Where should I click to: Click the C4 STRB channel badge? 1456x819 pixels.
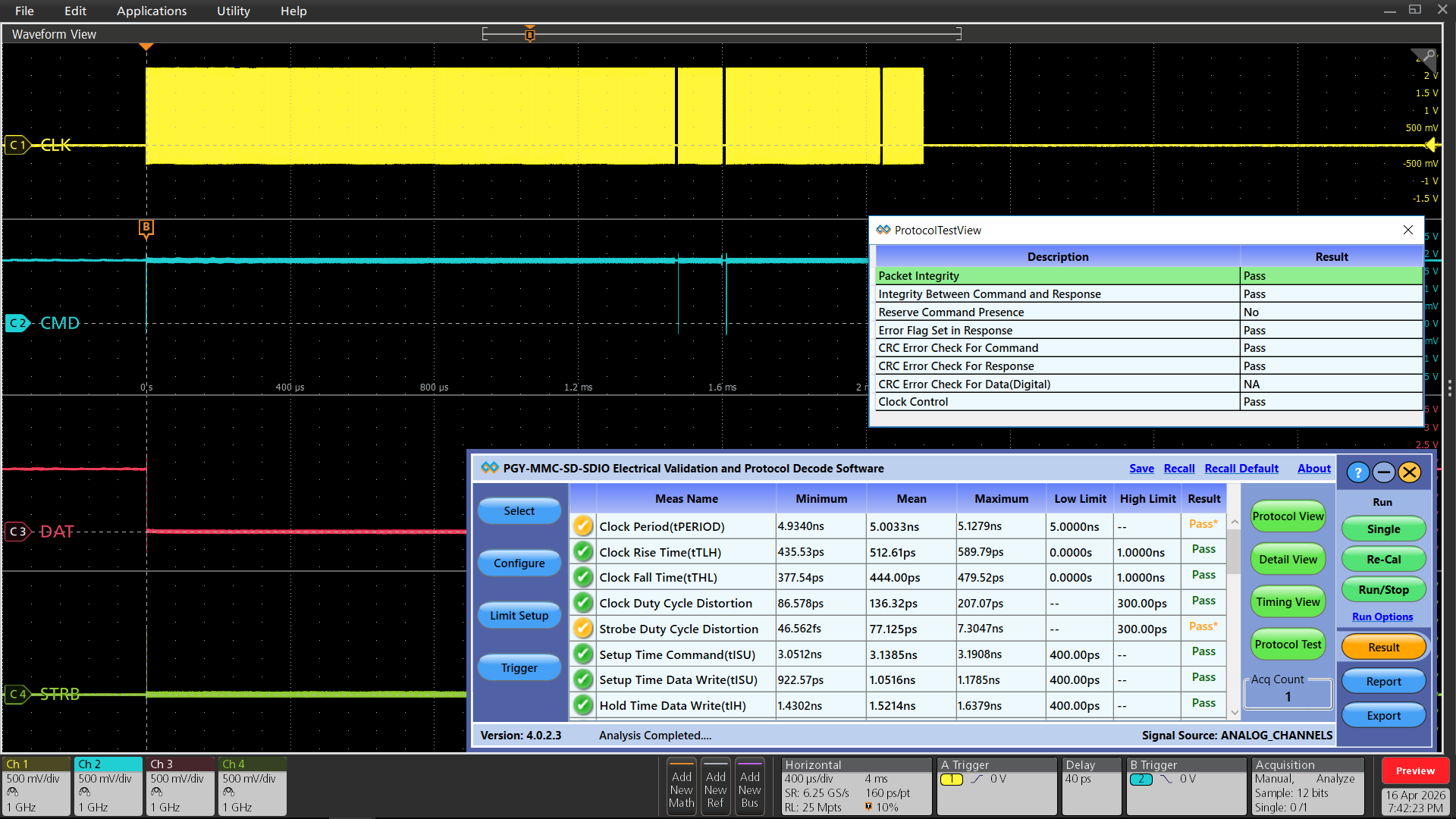(17, 694)
